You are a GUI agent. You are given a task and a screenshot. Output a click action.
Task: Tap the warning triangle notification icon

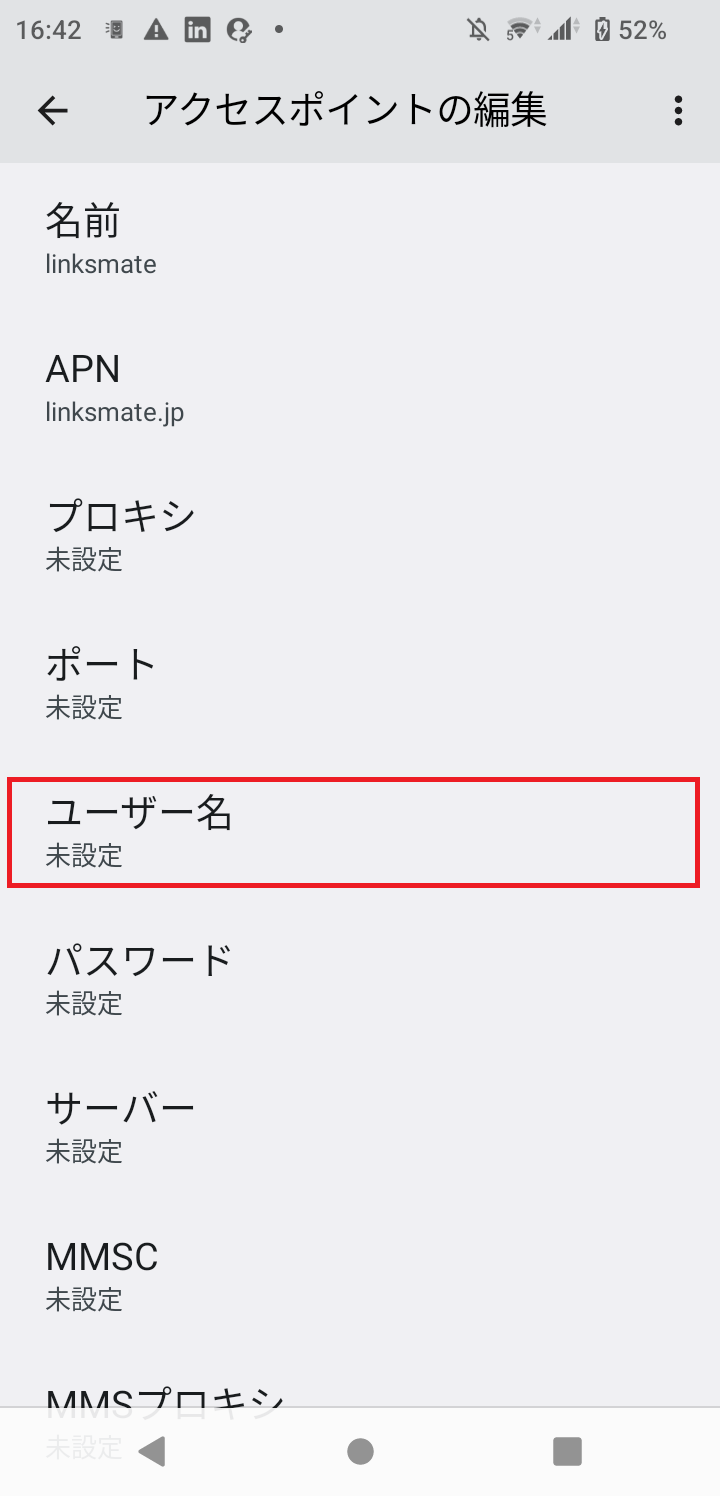click(155, 30)
